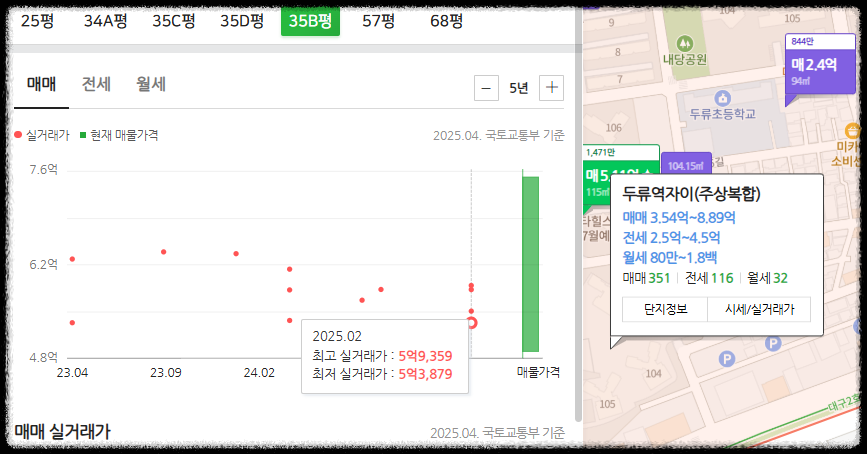The image size is (867, 454).
Task: Click 전세 2.5억~4.5억 price link
Action: pyautogui.click(x=671, y=238)
